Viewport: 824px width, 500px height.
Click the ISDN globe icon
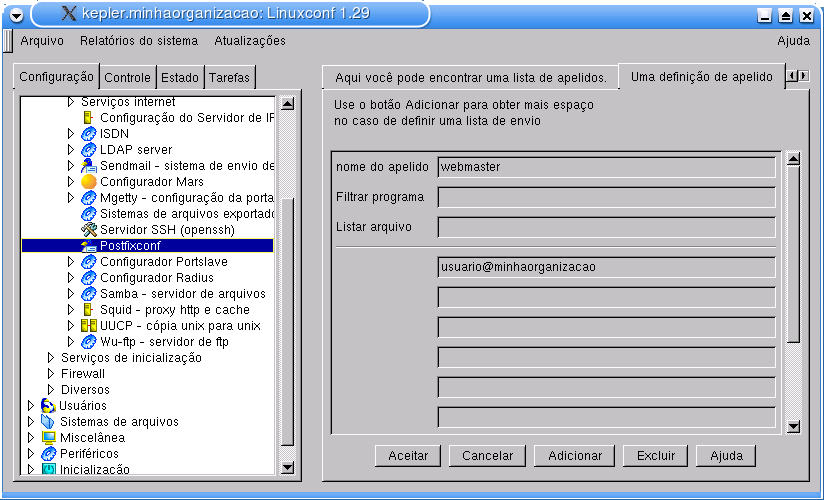(89, 134)
